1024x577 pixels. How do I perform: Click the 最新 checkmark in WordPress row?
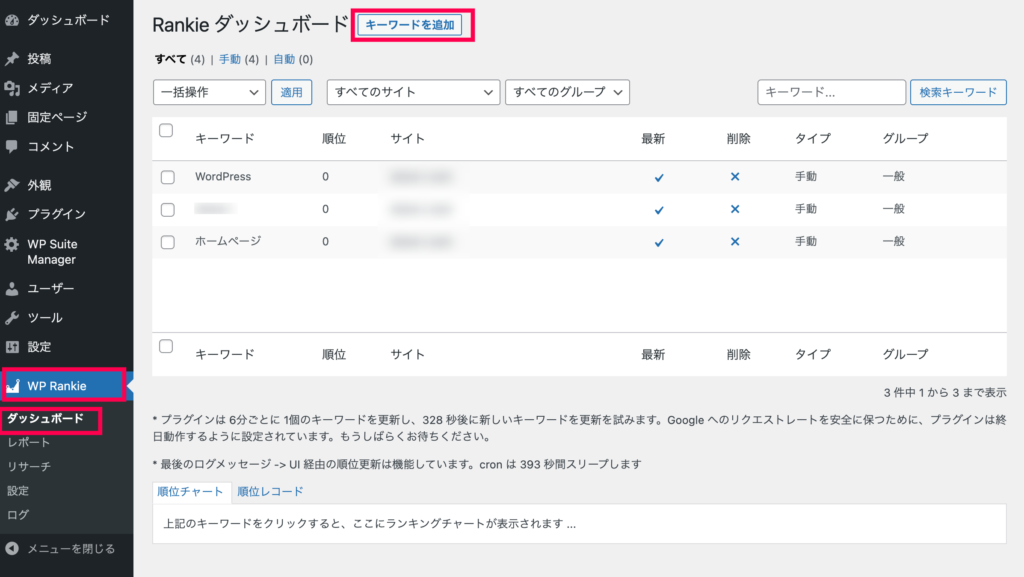point(659,178)
